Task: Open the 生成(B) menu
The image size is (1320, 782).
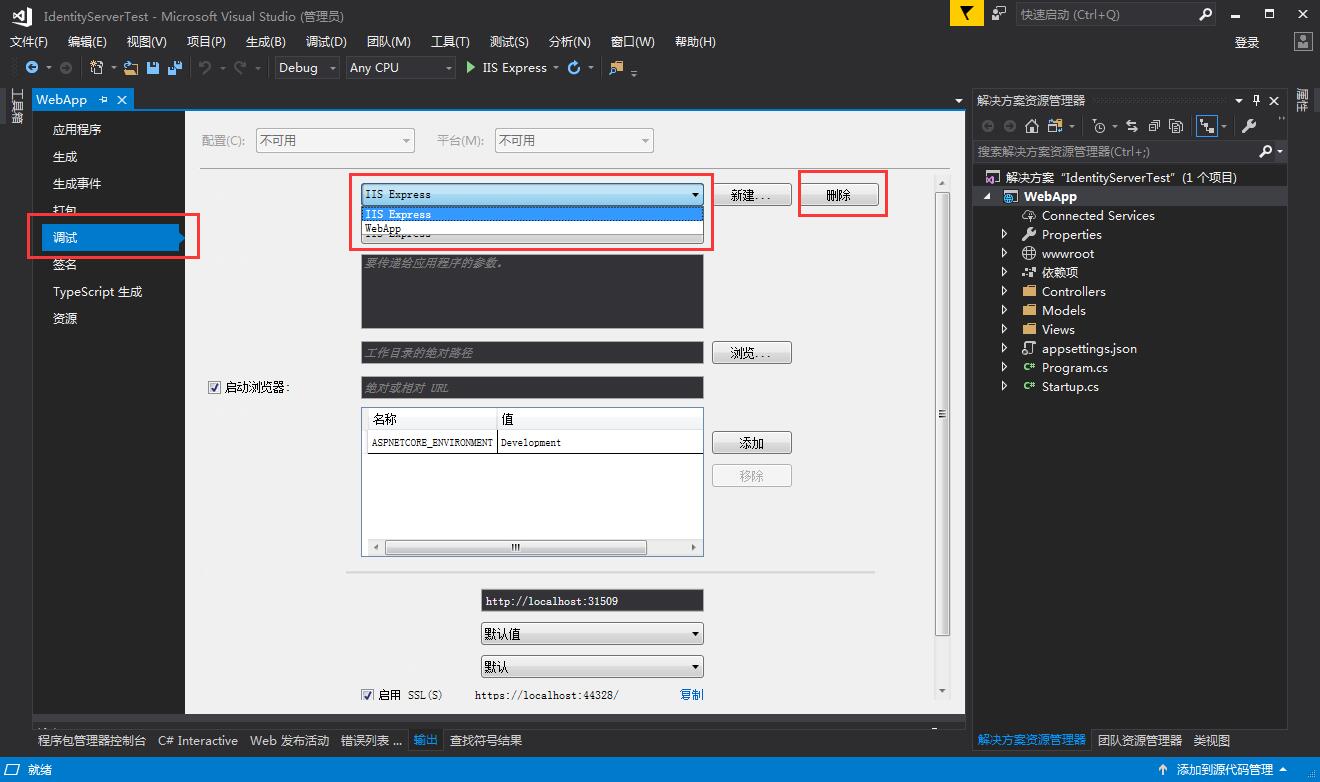Action: [265, 42]
